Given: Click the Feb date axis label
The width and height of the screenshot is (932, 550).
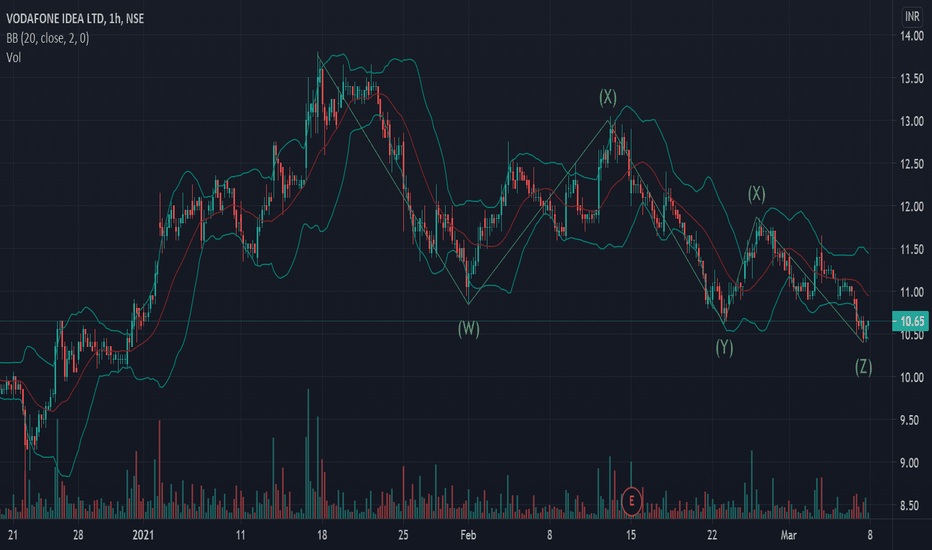Looking at the screenshot, I should (x=468, y=535).
